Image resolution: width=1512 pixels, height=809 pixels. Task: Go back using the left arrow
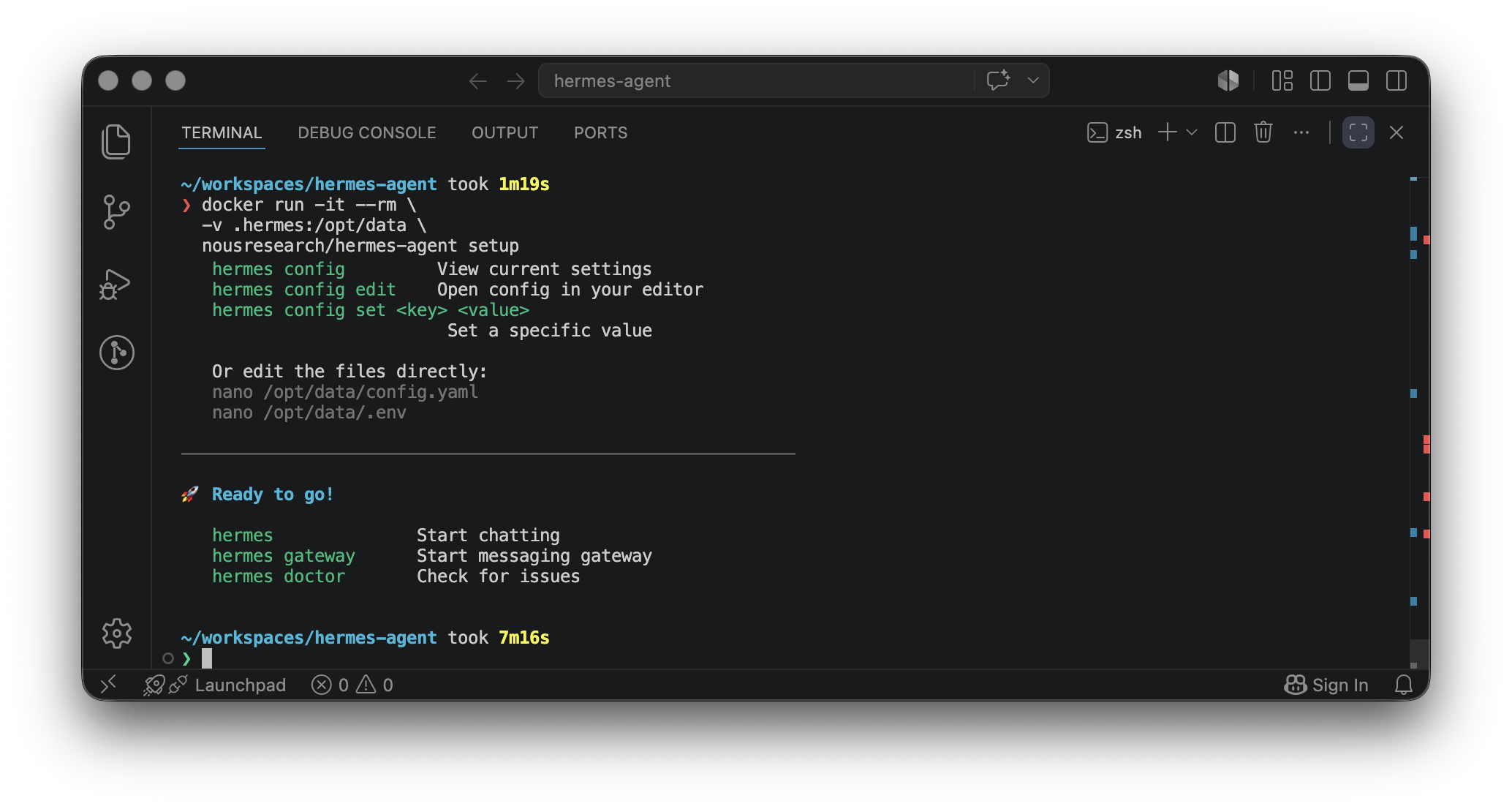[x=477, y=81]
